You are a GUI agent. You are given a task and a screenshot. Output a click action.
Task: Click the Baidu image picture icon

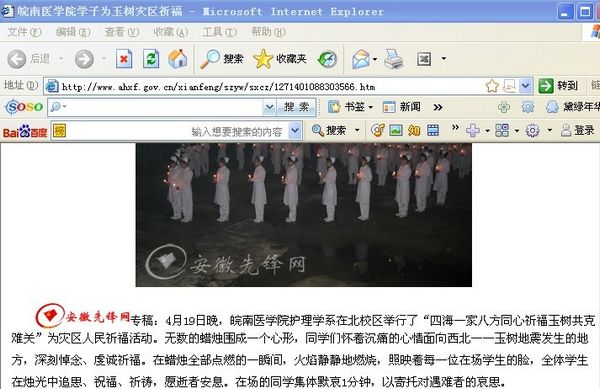click(x=396, y=130)
